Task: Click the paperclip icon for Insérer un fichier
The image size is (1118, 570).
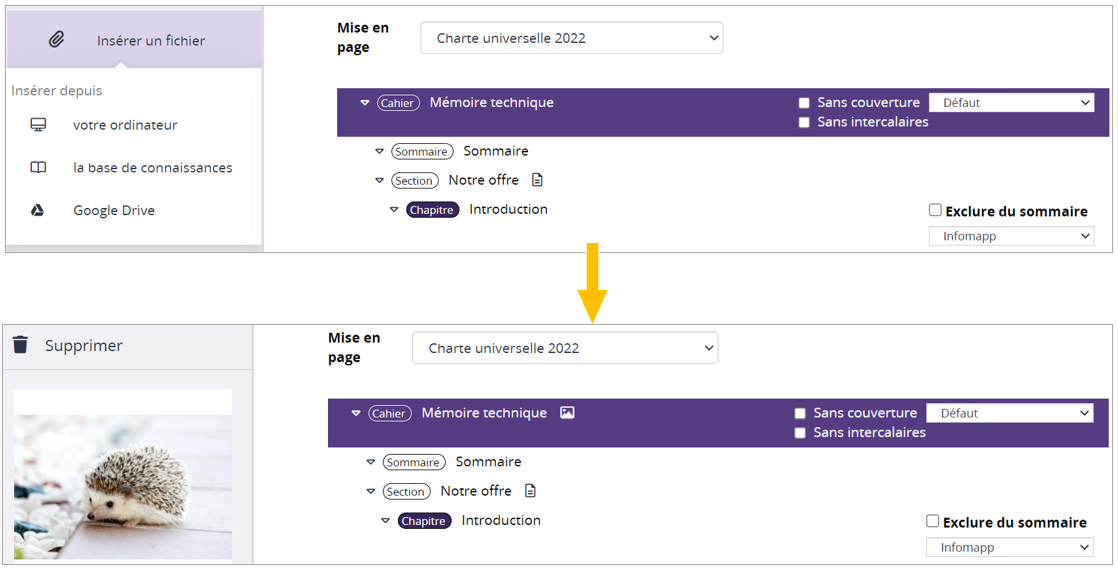Action: (57, 40)
